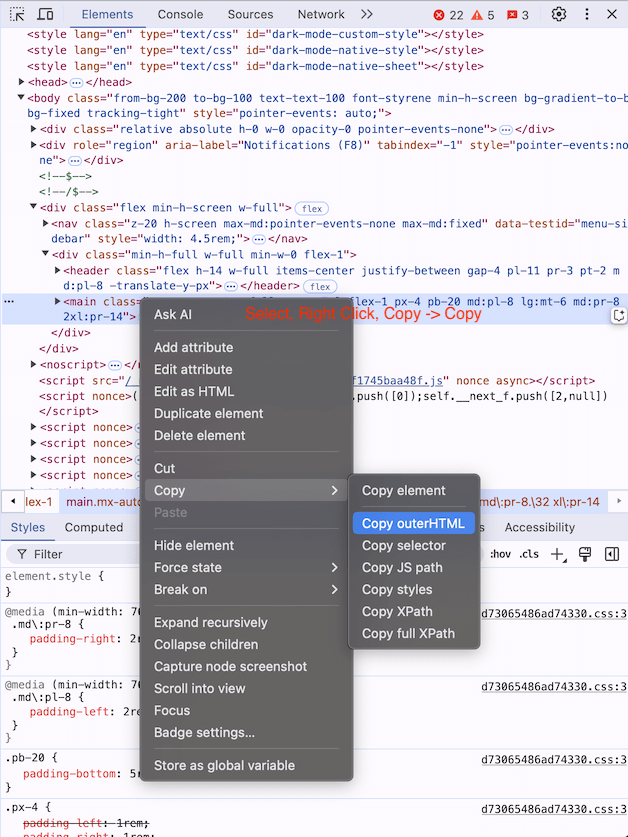Toggle the device toolbar icon
The width and height of the screenshot is (628, 837).
(46, 14)
